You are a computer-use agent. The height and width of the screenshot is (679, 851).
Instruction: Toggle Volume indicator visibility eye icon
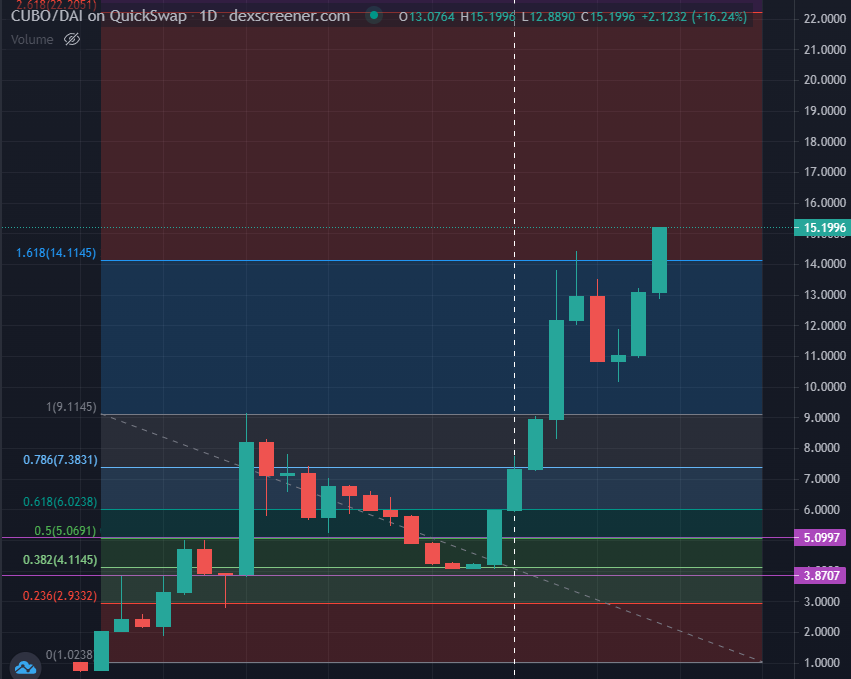(x=72, y=39)
